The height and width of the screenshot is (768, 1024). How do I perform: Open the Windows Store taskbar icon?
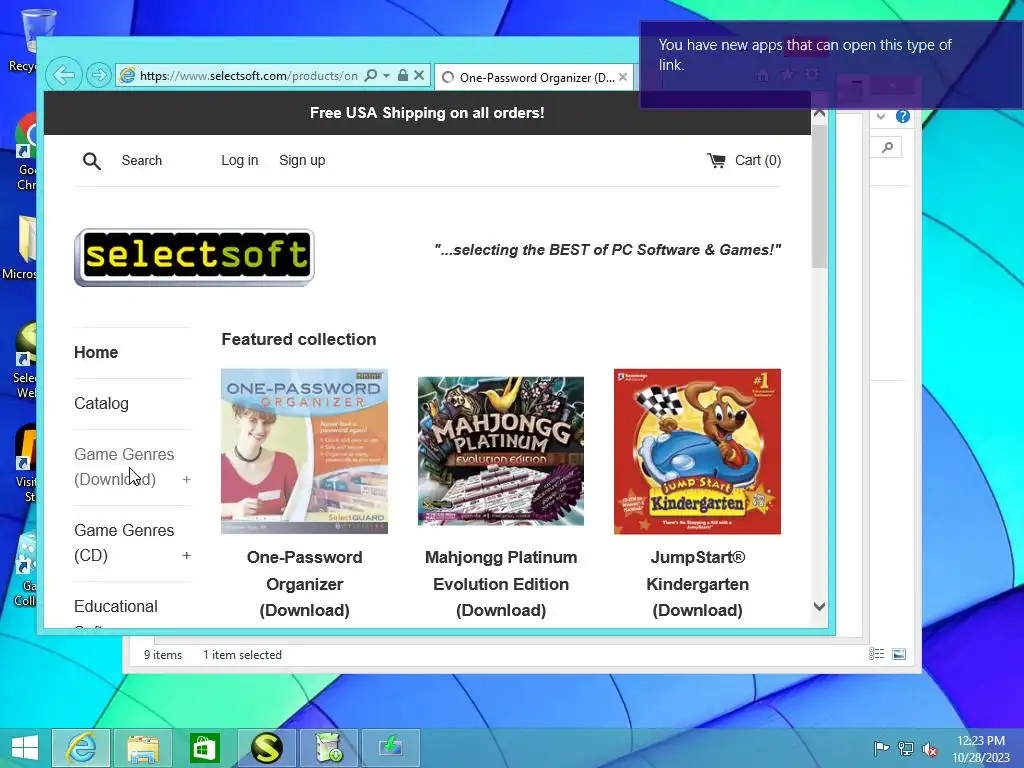204,748
